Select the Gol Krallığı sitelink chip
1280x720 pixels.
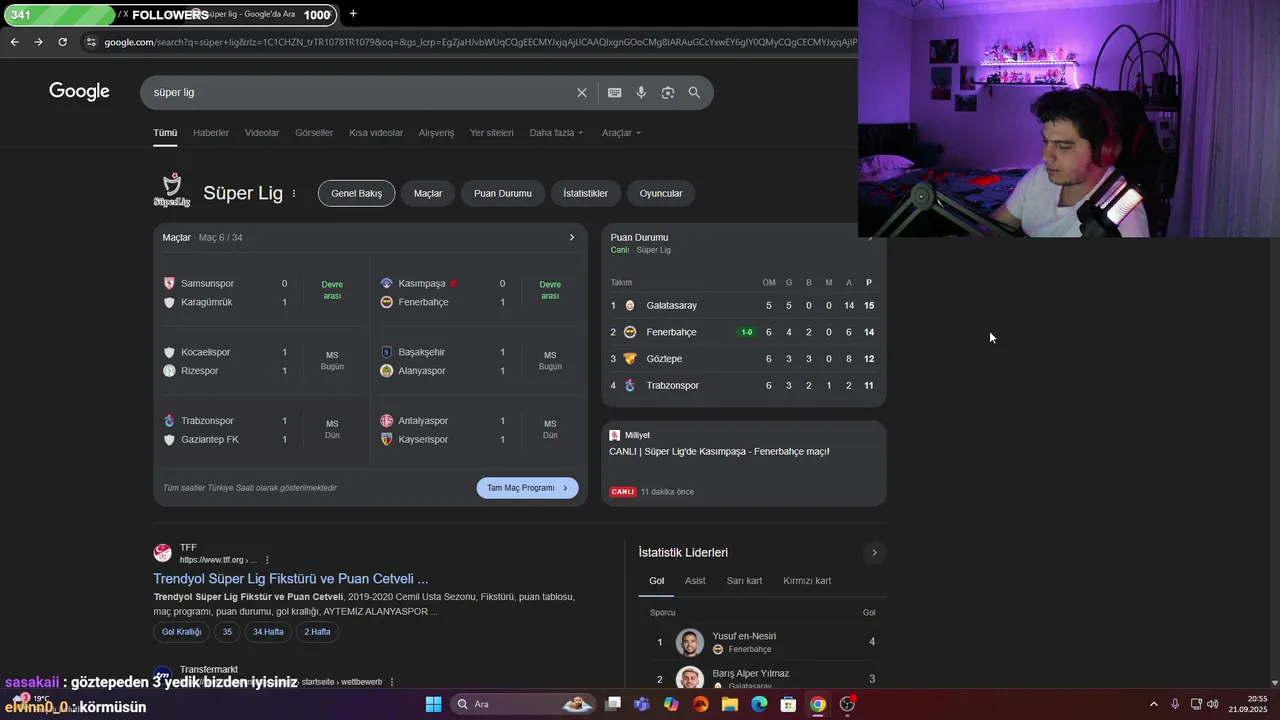[182, 632]
